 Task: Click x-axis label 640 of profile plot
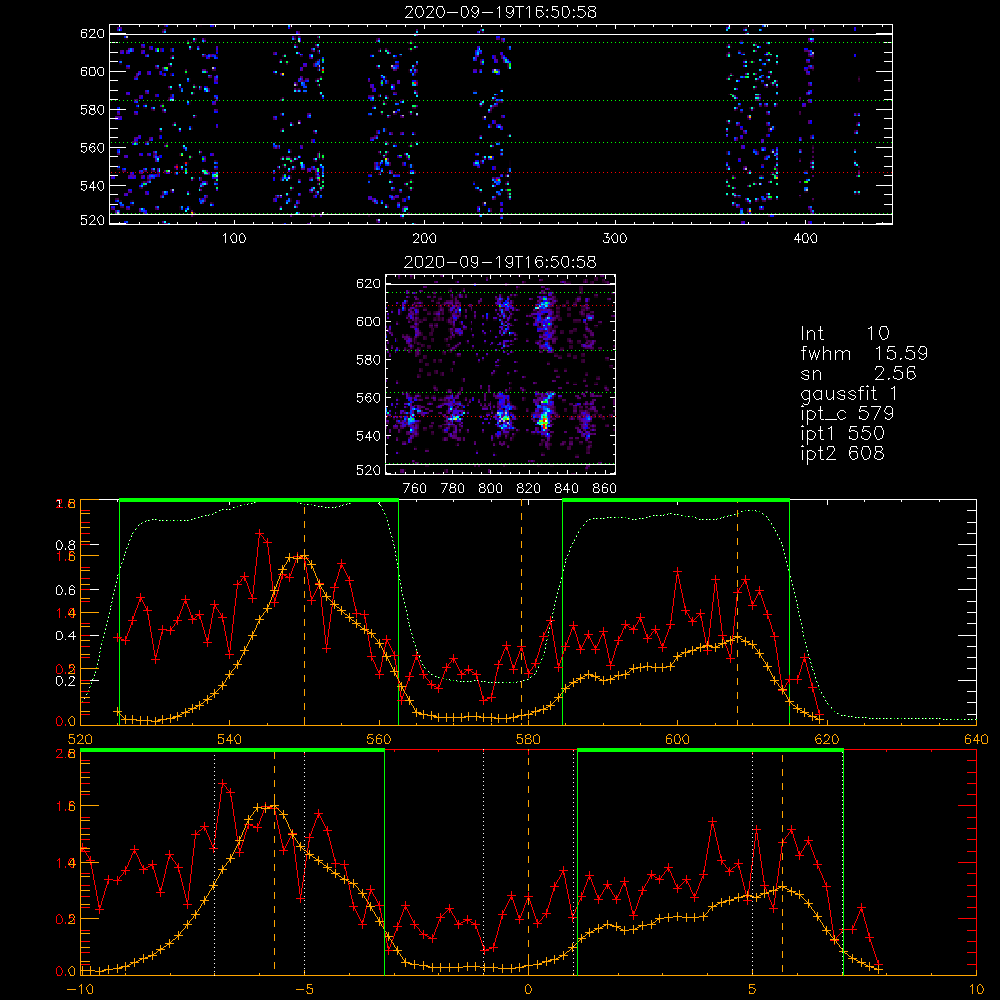coord(976,740)
